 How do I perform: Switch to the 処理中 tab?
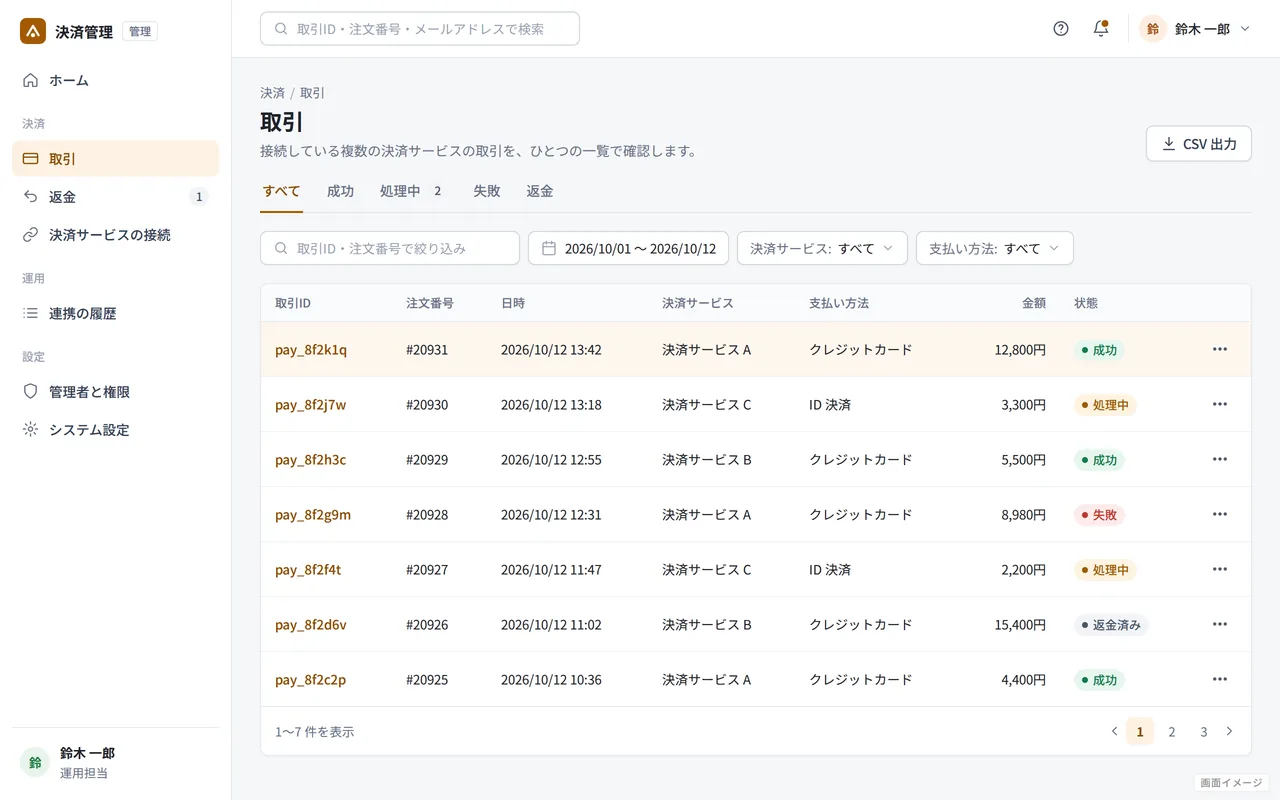point(412,192)
